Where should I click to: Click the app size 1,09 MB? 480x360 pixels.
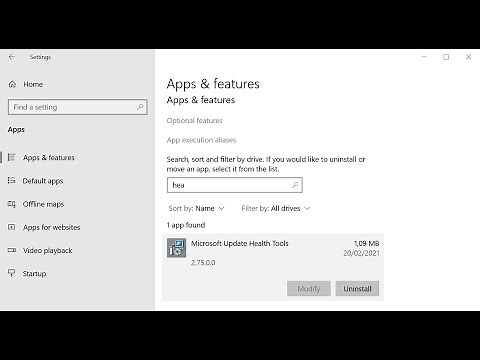pos(366,244)
